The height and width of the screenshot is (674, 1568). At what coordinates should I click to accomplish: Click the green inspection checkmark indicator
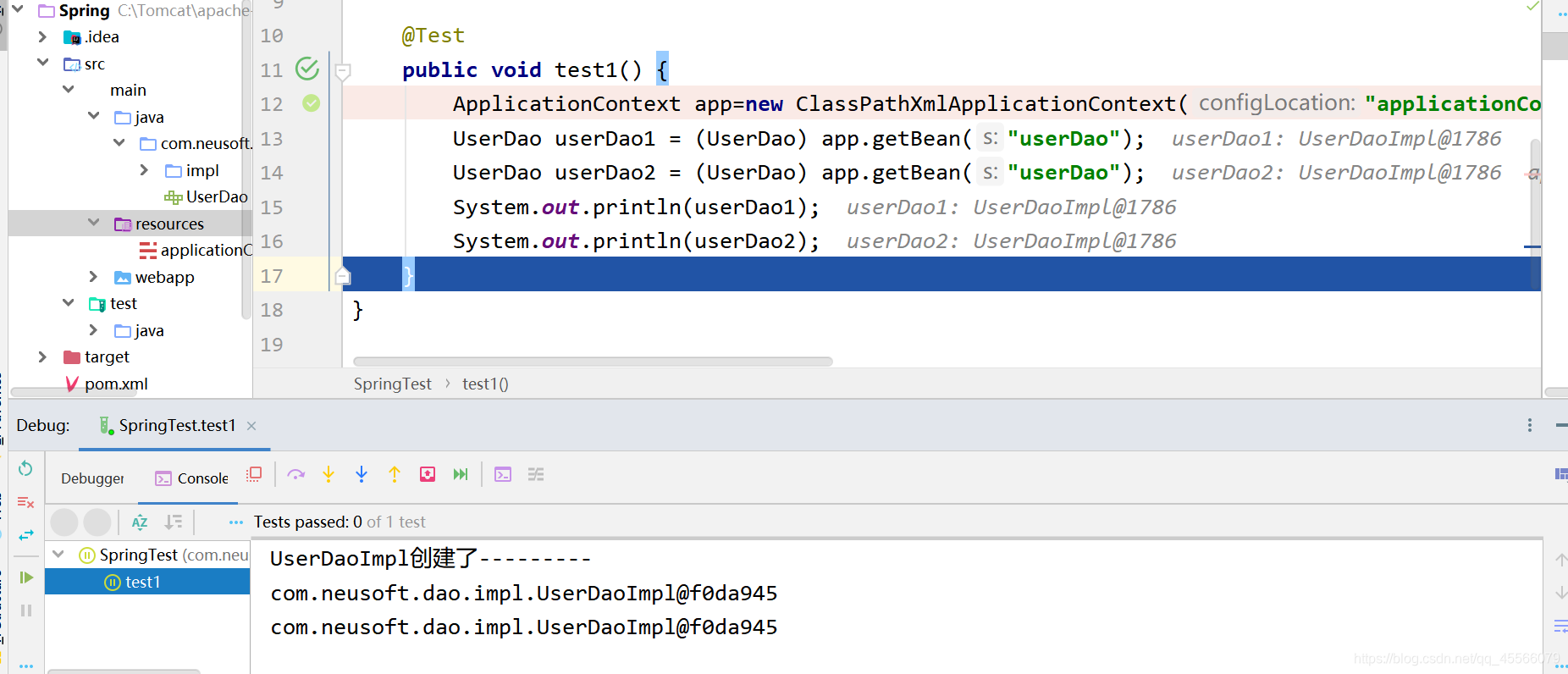(1532, 7)
